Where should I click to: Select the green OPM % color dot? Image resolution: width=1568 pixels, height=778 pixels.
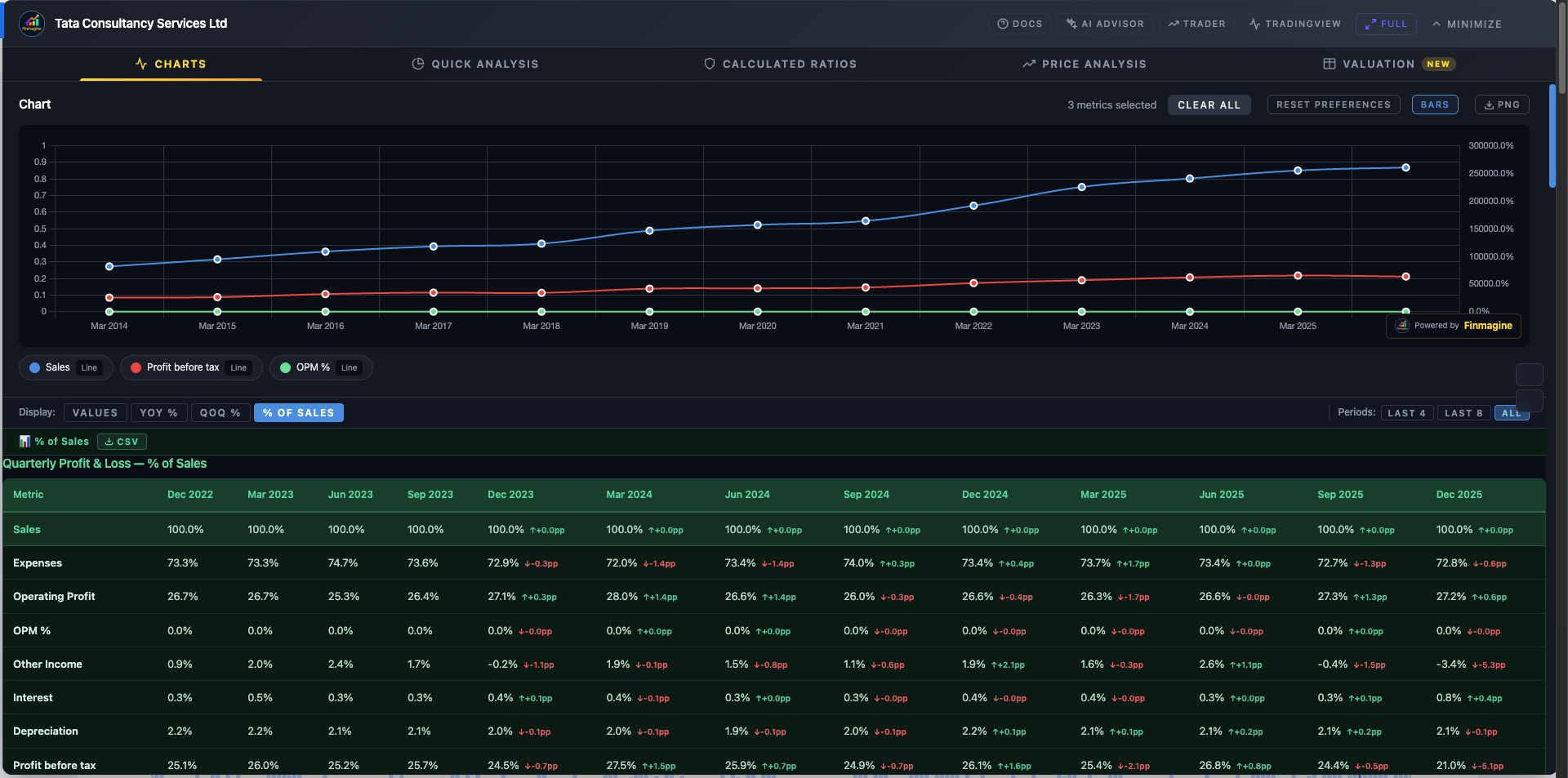pyautogui.click(x=286, y=367)
